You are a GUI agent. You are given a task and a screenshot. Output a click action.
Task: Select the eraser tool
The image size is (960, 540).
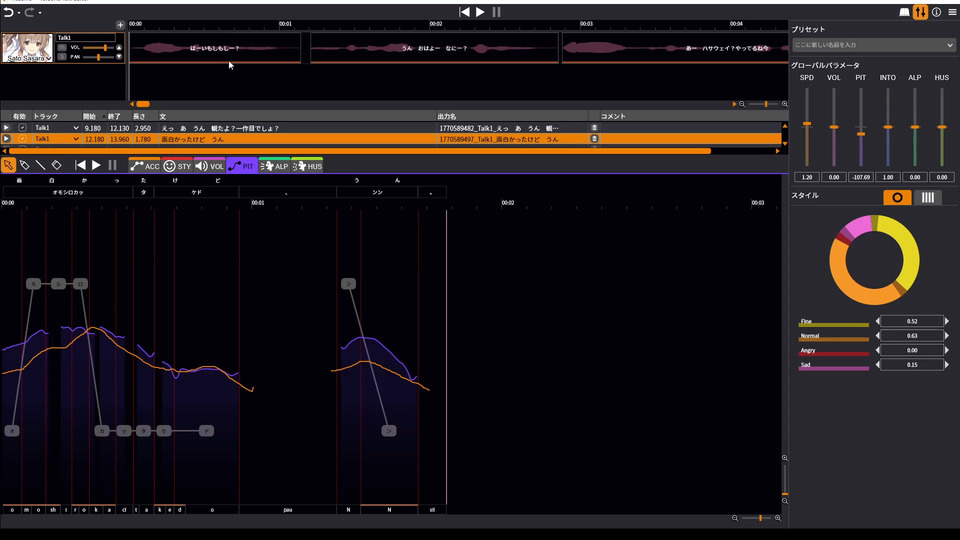(x=57, y=165)
